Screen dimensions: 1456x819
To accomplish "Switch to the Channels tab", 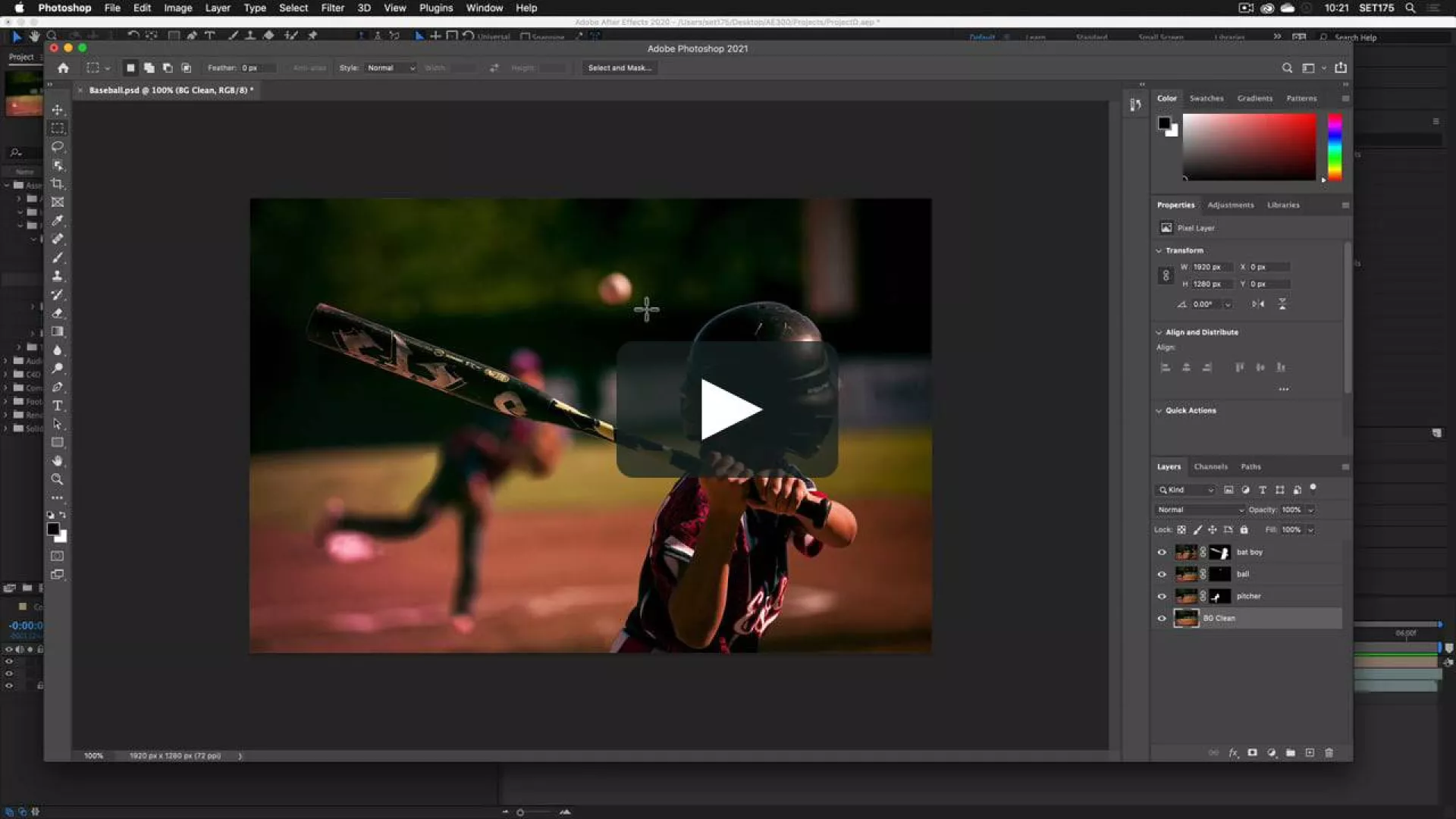I will coord(1210,467).
